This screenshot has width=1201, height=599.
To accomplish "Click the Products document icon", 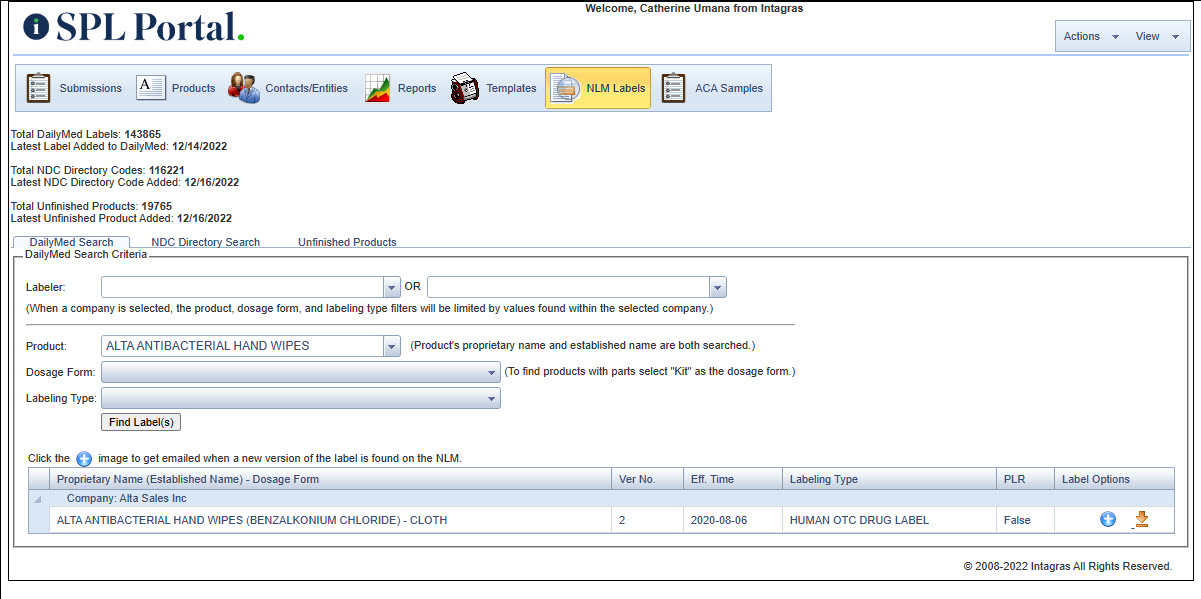I will pyautogui.click(x=150, y=88).
